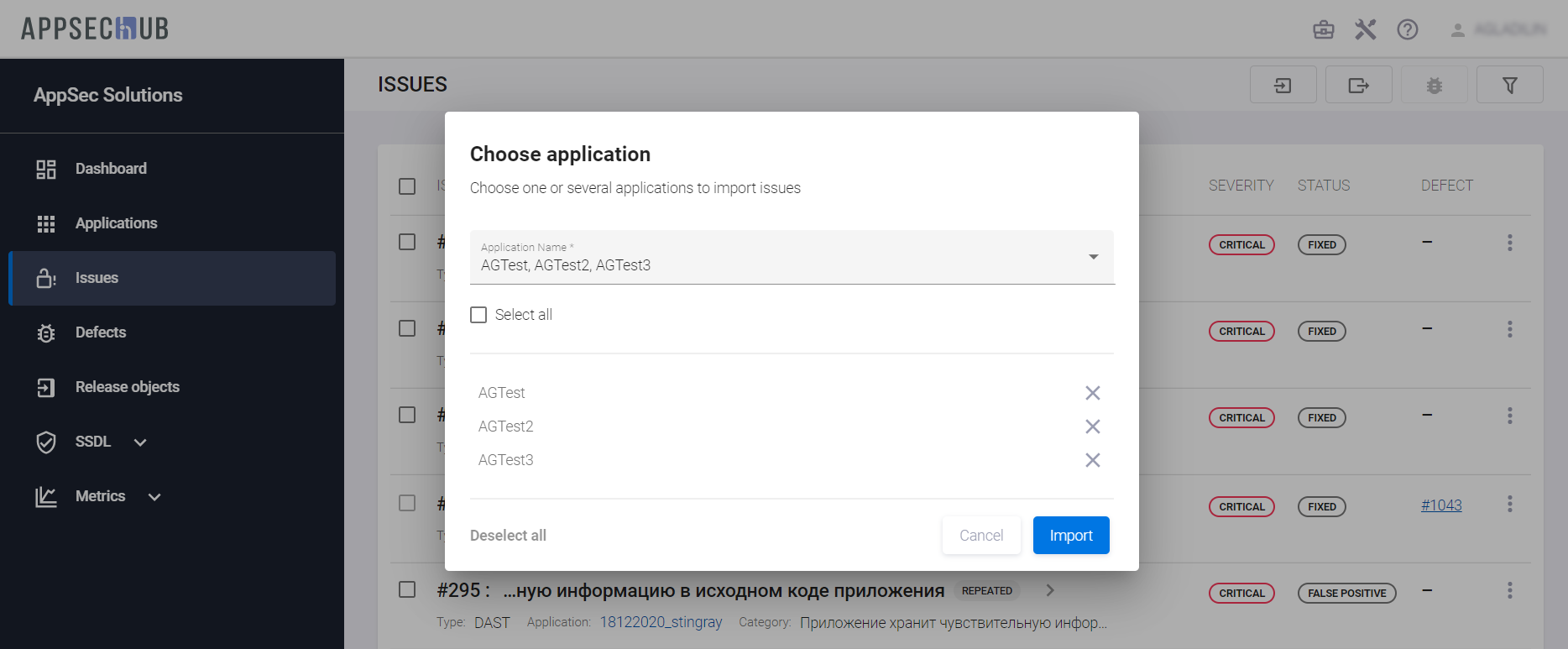Go to Dashboard in the sidebar
The height and width of the screenshot is (649, 1568).
111,169
